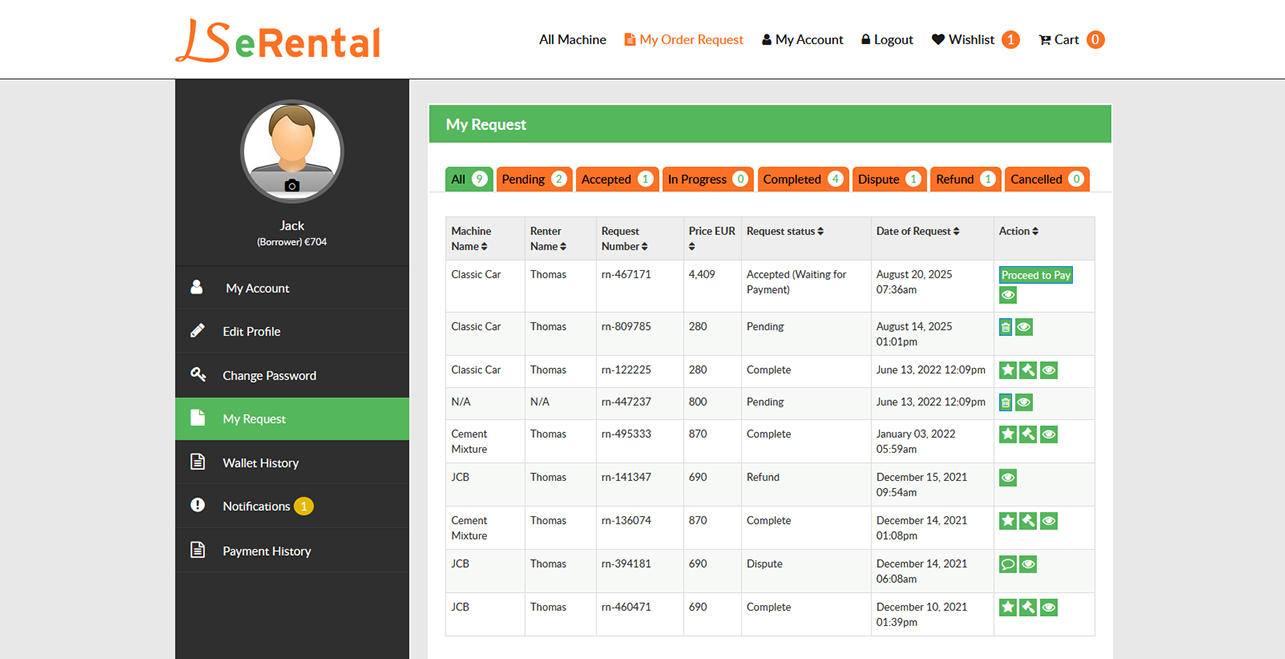Open dispute gavel icon for rn-495333
The height and width of the screenshot is (659, 1285).
1027,434
